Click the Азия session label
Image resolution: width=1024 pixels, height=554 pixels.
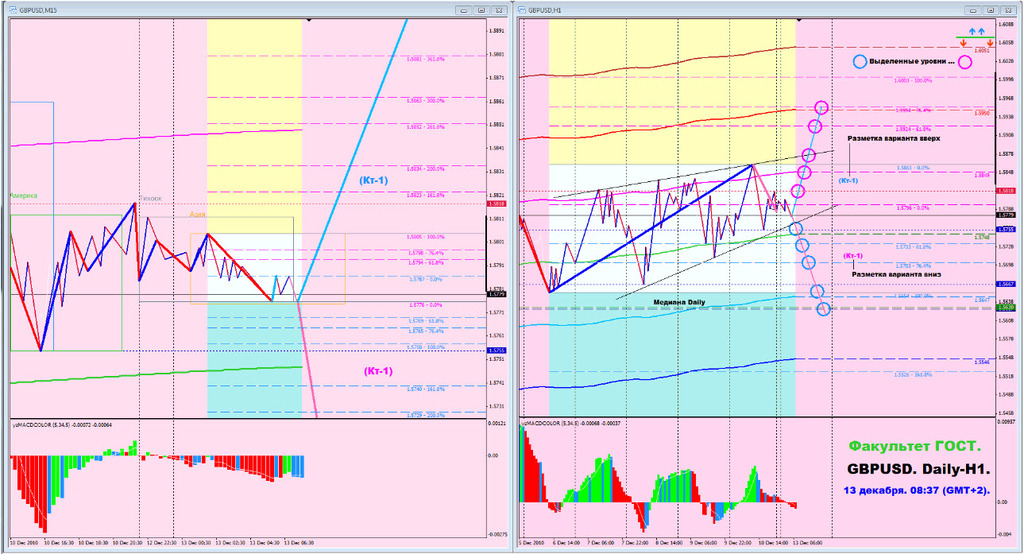click(x=197, y=214)
